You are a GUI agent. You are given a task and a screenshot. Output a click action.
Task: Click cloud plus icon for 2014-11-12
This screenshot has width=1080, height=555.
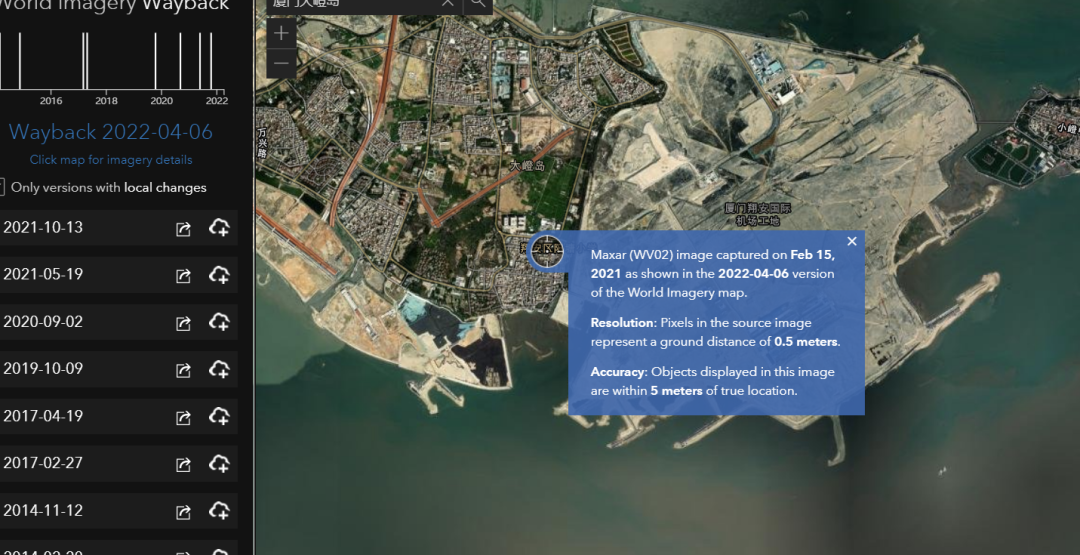[x=219, y=511]
